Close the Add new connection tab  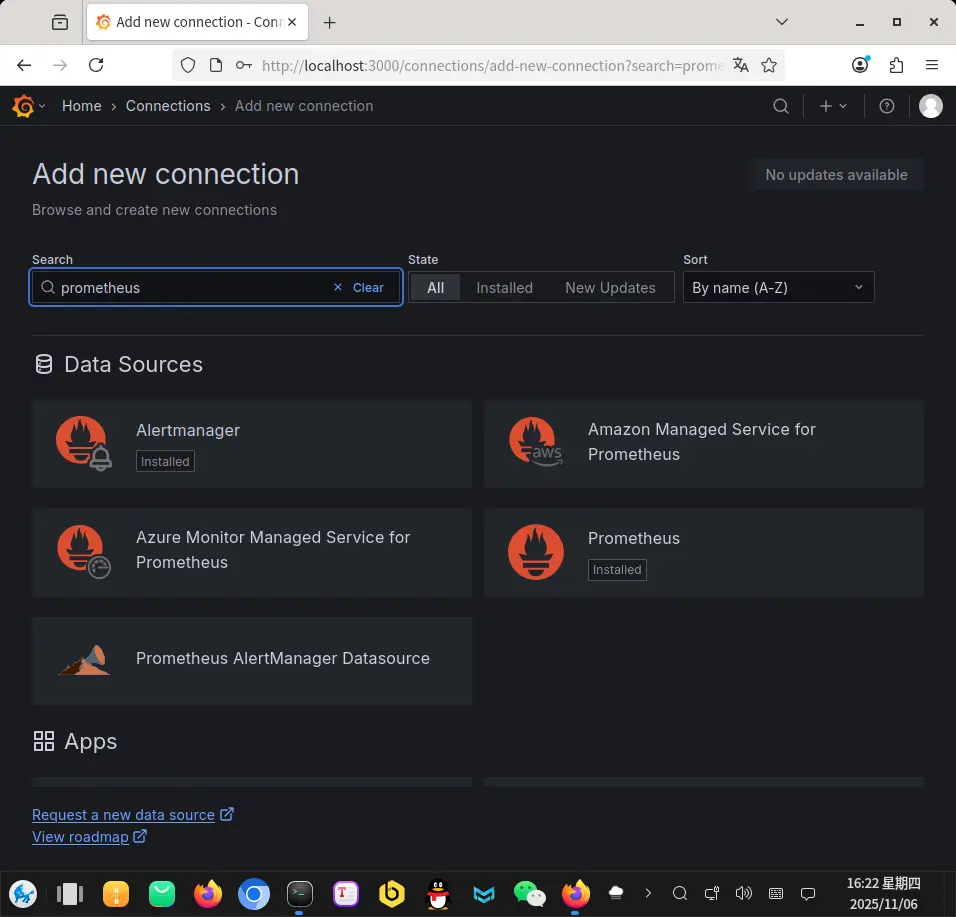[292, 22]
